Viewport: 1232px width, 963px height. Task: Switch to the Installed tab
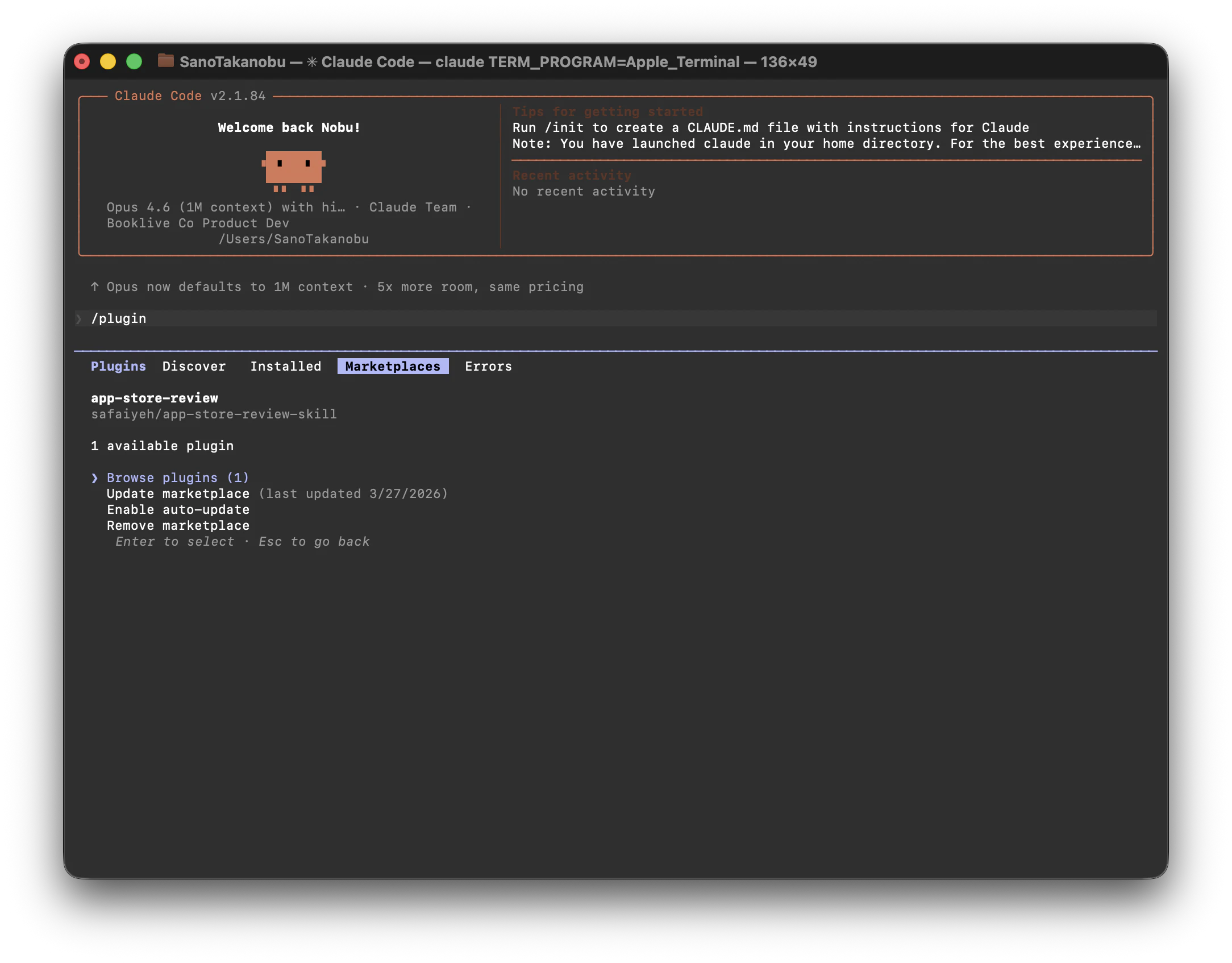(x=286, y=366)
